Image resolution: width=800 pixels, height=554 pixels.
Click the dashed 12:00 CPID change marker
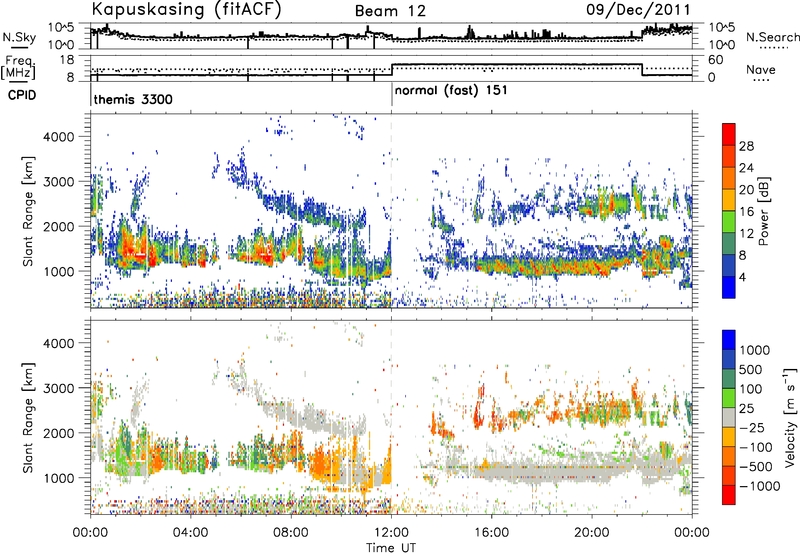click(391, 211)
